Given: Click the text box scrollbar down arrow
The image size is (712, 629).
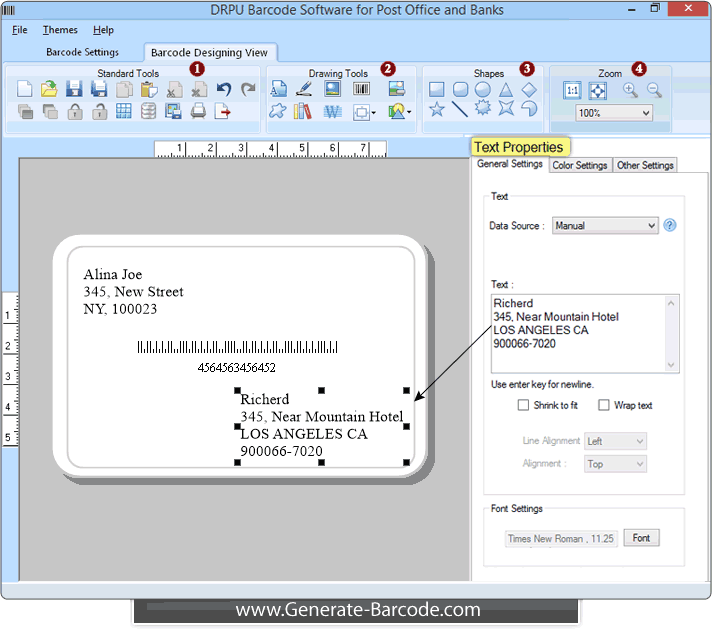Looking at the screenshot, I should [x=671, y=365].
